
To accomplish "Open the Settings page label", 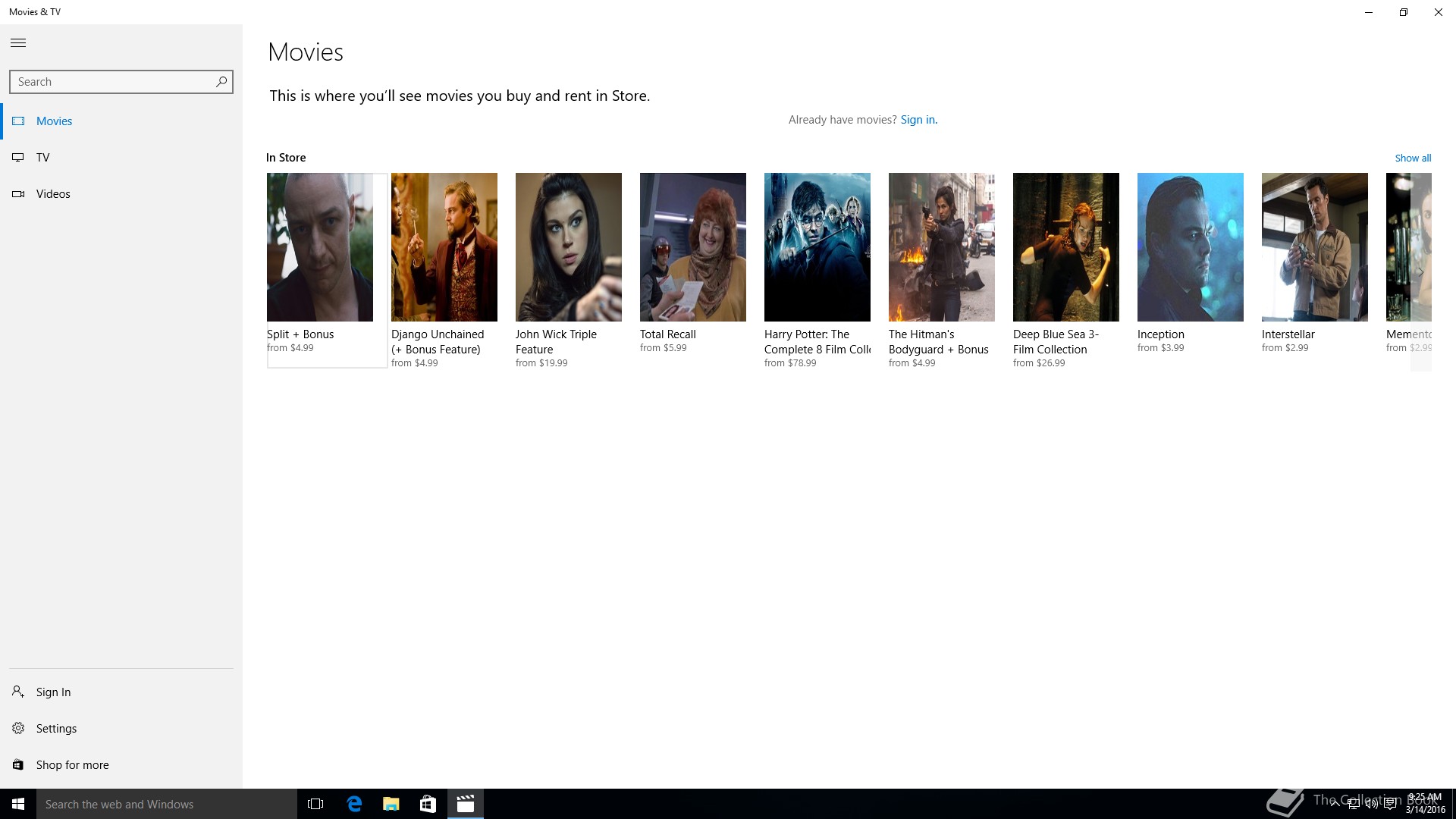I will coord(56,728).
